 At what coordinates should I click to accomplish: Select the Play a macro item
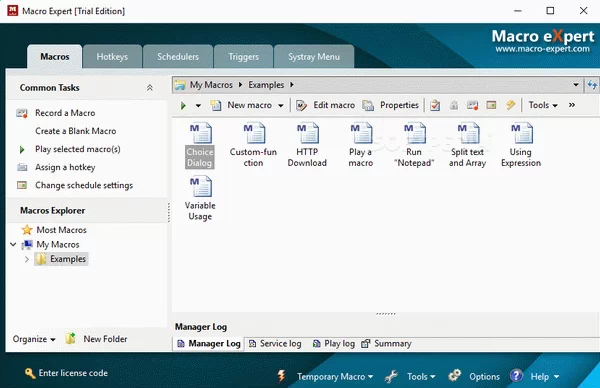click(360, 145)
